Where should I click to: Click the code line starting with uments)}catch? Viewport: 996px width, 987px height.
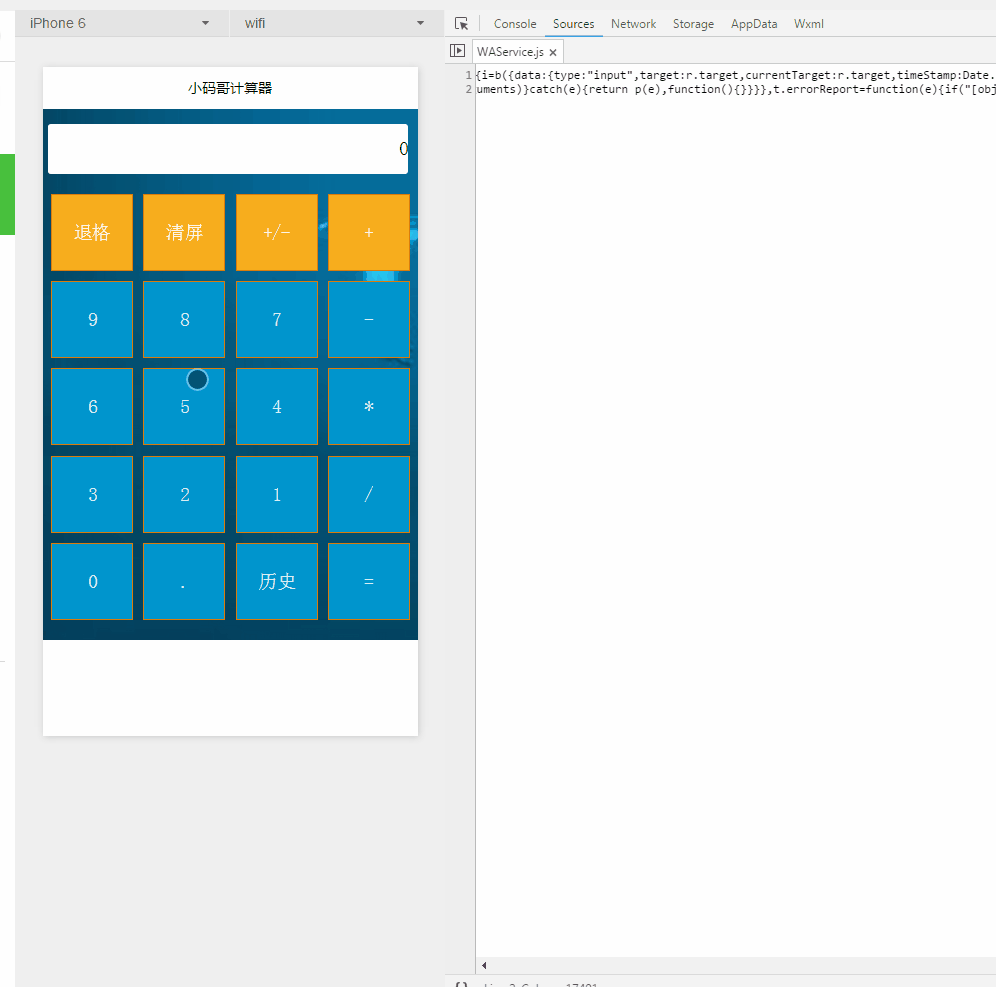pyautogui.click(x=736, y=89)
